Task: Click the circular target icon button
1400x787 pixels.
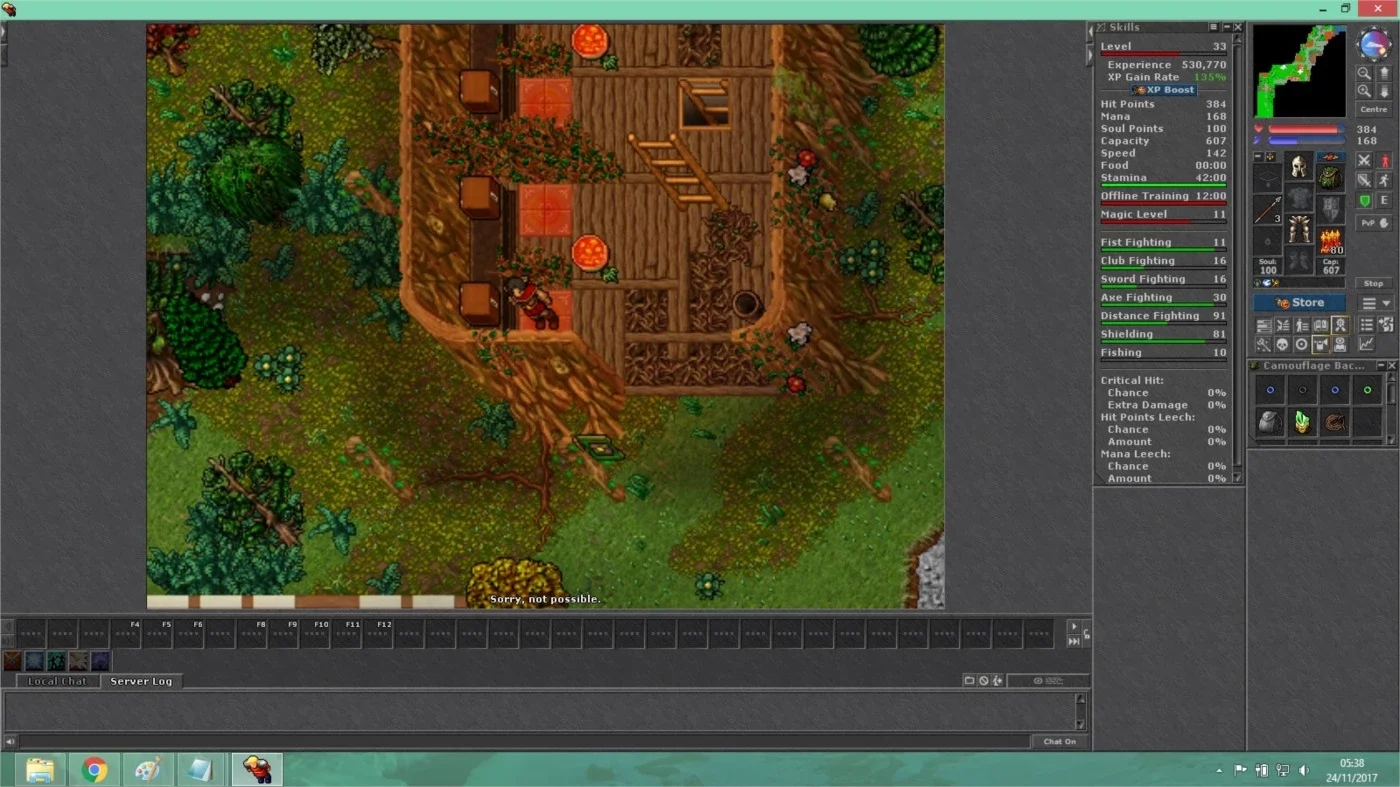Action: [x=1301, y=344]
